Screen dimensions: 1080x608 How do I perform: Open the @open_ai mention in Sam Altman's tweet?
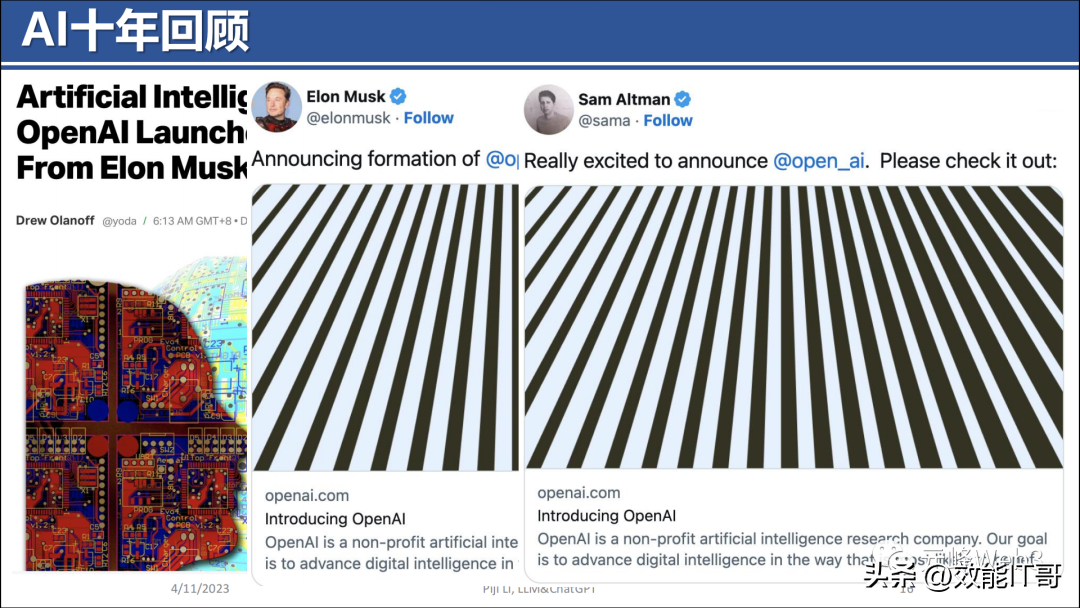(819, 160)
